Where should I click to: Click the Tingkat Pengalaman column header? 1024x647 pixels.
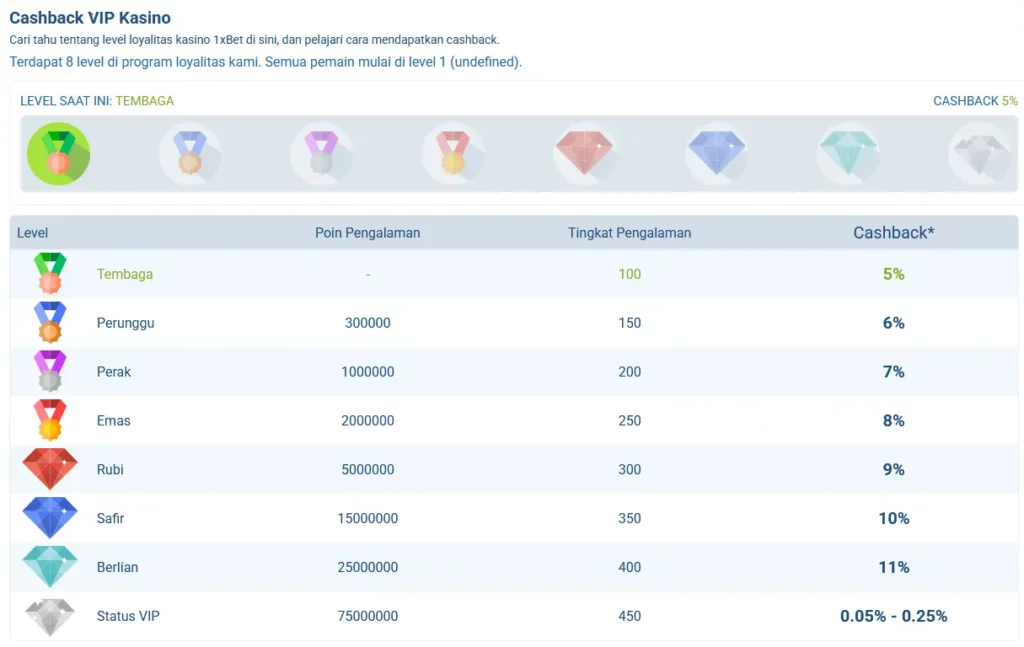coord(630,233)
